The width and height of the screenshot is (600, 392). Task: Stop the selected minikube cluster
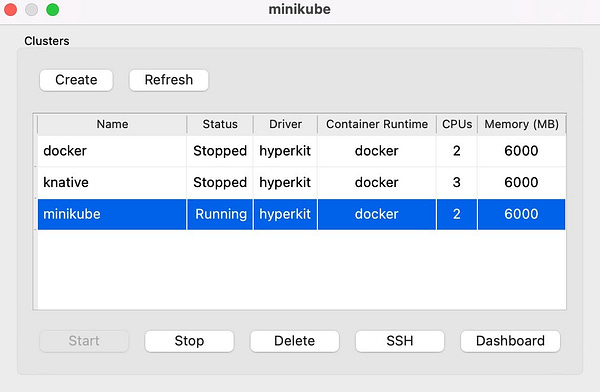[x=189, y=341]
